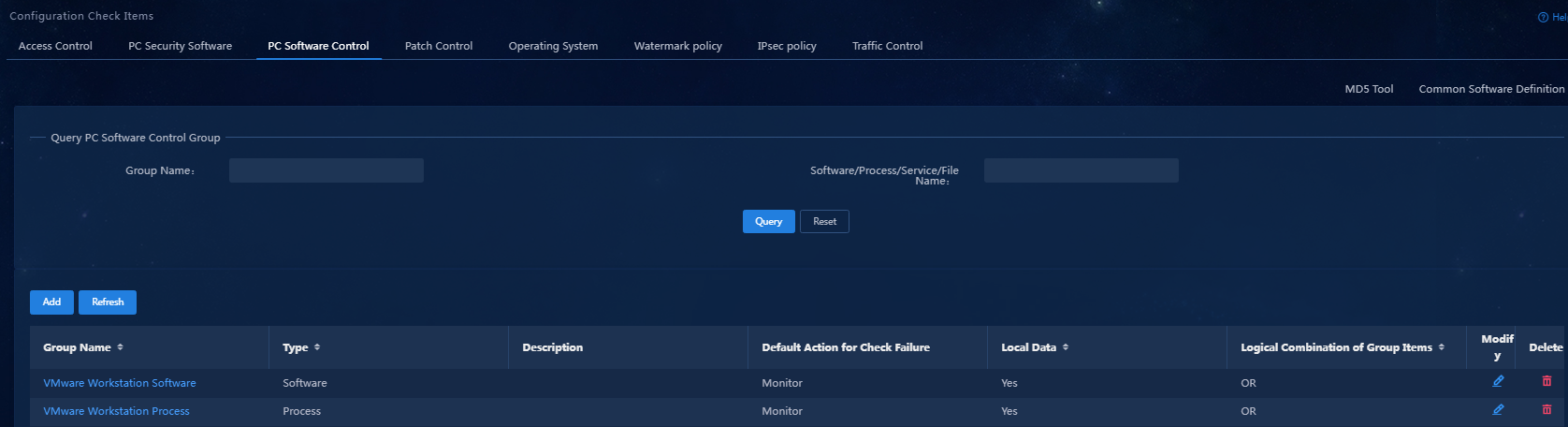Edit the VMware Workstation Process row
The height and width of the screenshot is (427, 1568).
[1498, 409]
